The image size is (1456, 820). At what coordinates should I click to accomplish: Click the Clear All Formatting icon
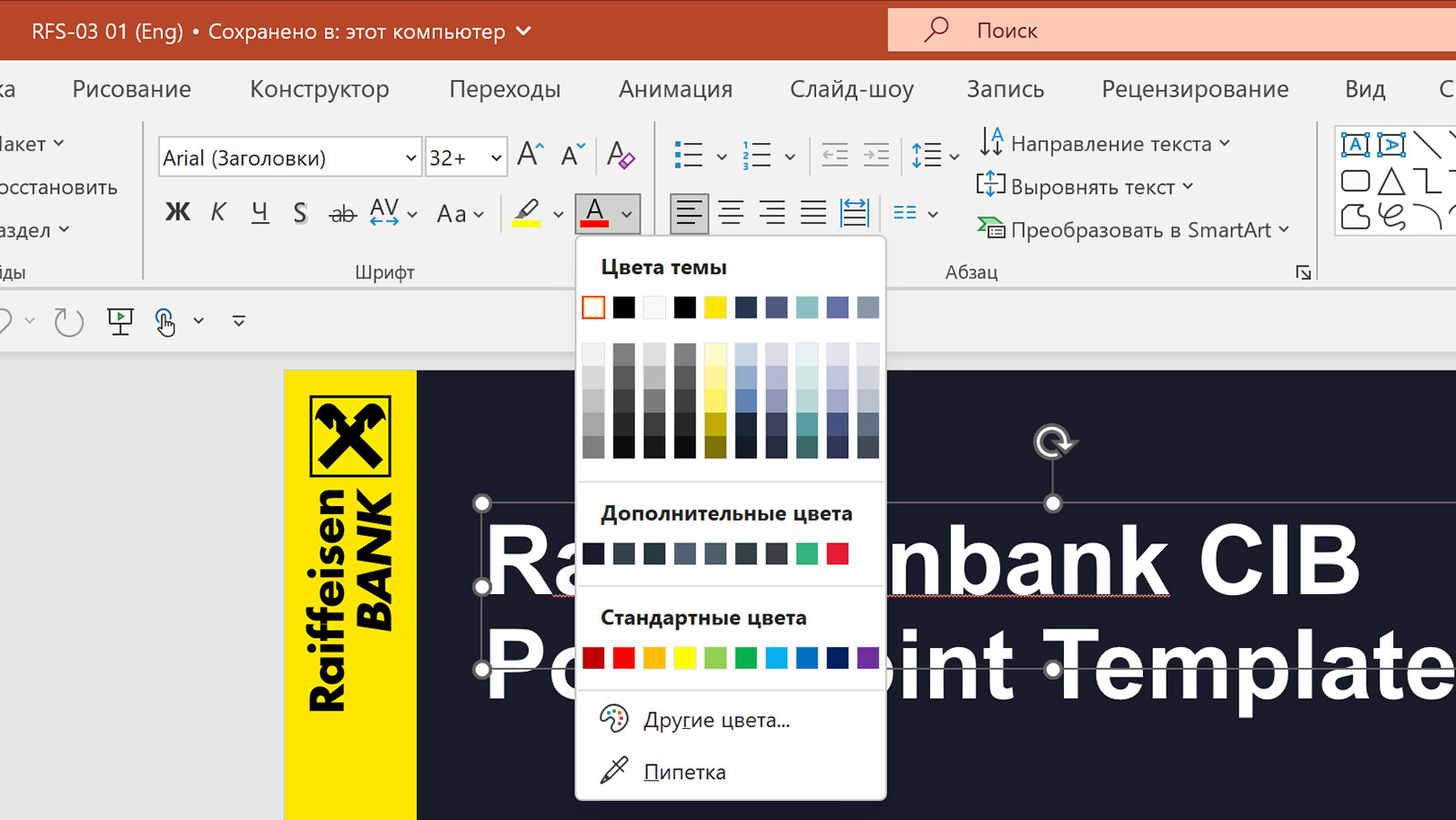click(x=621, y=156)
